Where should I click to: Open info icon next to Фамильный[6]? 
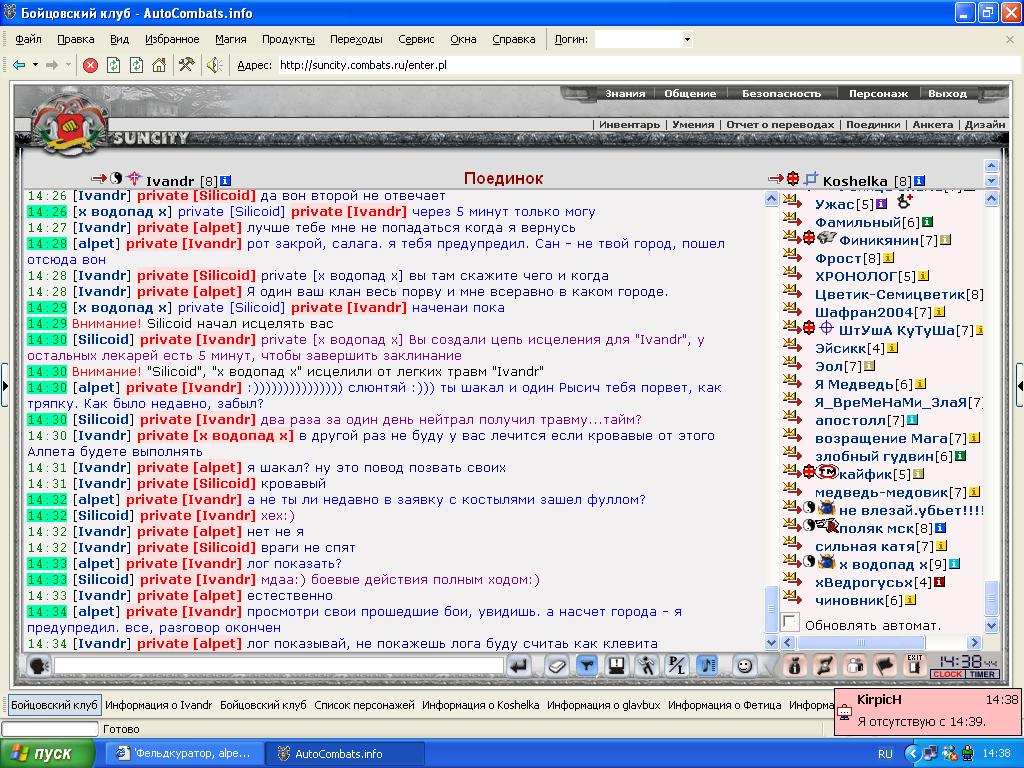click(927, 222)
